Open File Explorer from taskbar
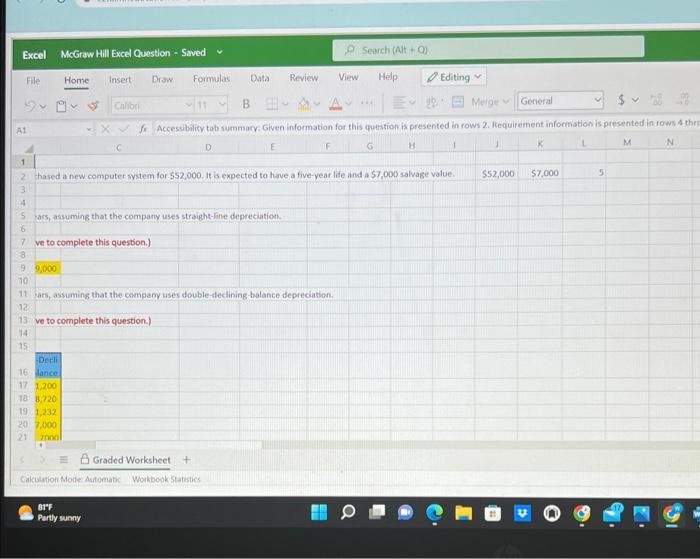Image resolution: width=700 pixels, height=559 pixels. pos(463,513)
